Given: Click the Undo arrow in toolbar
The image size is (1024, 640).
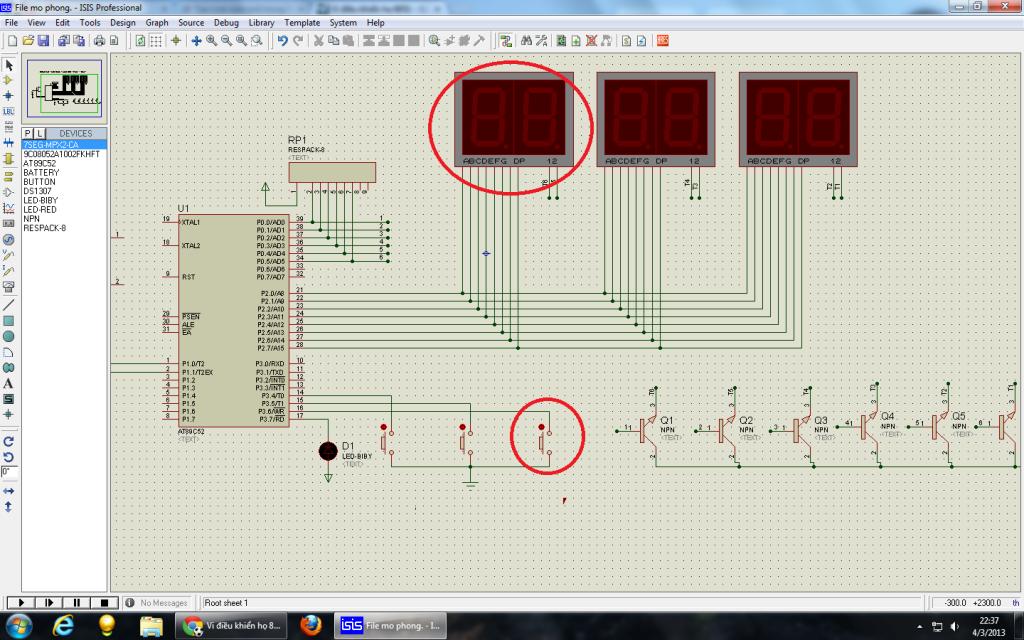Looking at the screenshot, I should 283,41.
